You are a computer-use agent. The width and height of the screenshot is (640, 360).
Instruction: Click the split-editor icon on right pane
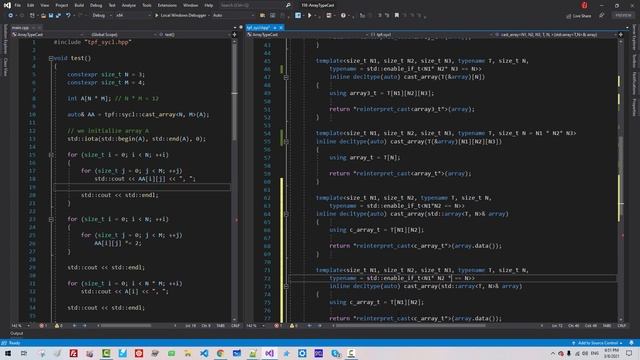[x=621, y=35]
